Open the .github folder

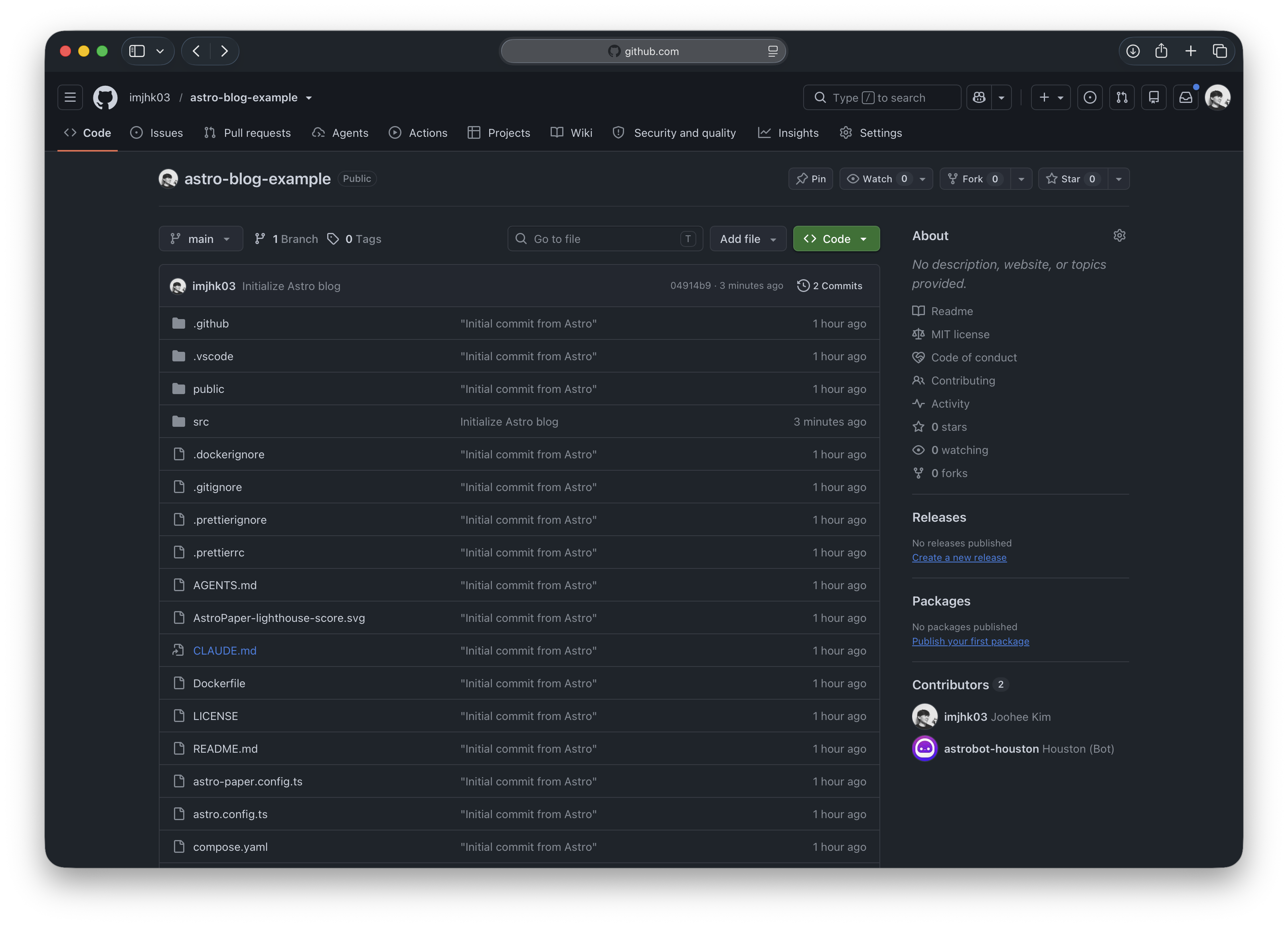(211, 323)
